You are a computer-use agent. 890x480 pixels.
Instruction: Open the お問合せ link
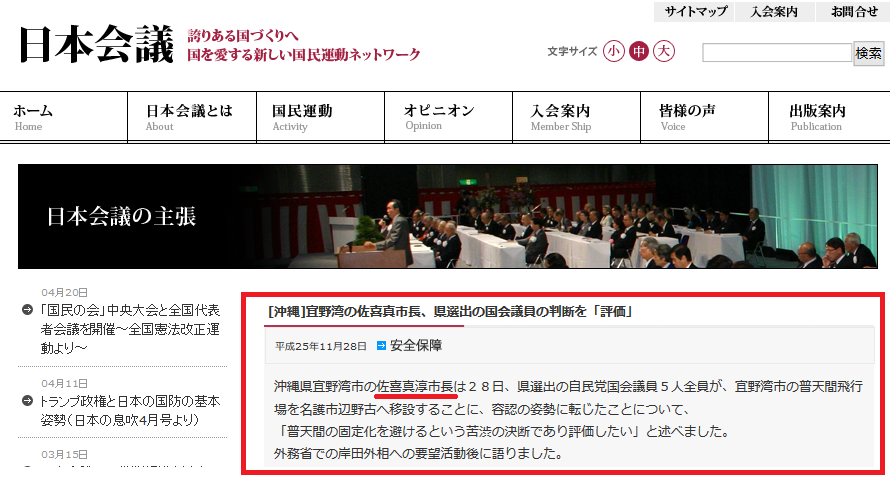[853, 12]
